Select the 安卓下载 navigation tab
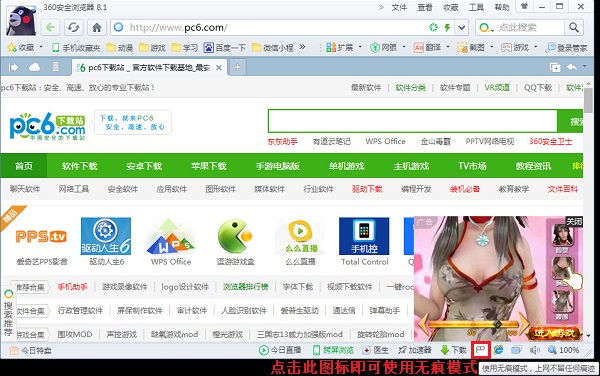Screen dimensions: 600x376 144,166
